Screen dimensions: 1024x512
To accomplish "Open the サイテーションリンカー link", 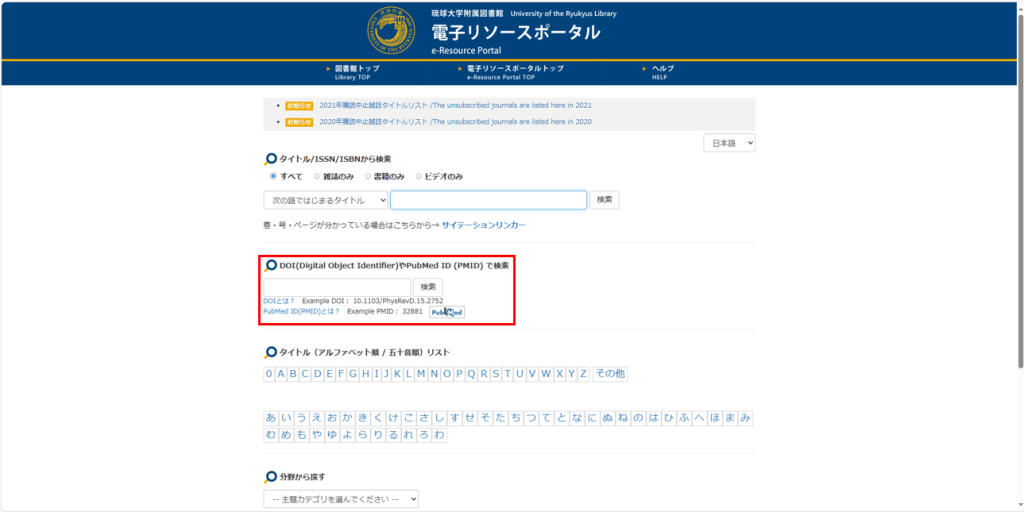I will point(483,225).
